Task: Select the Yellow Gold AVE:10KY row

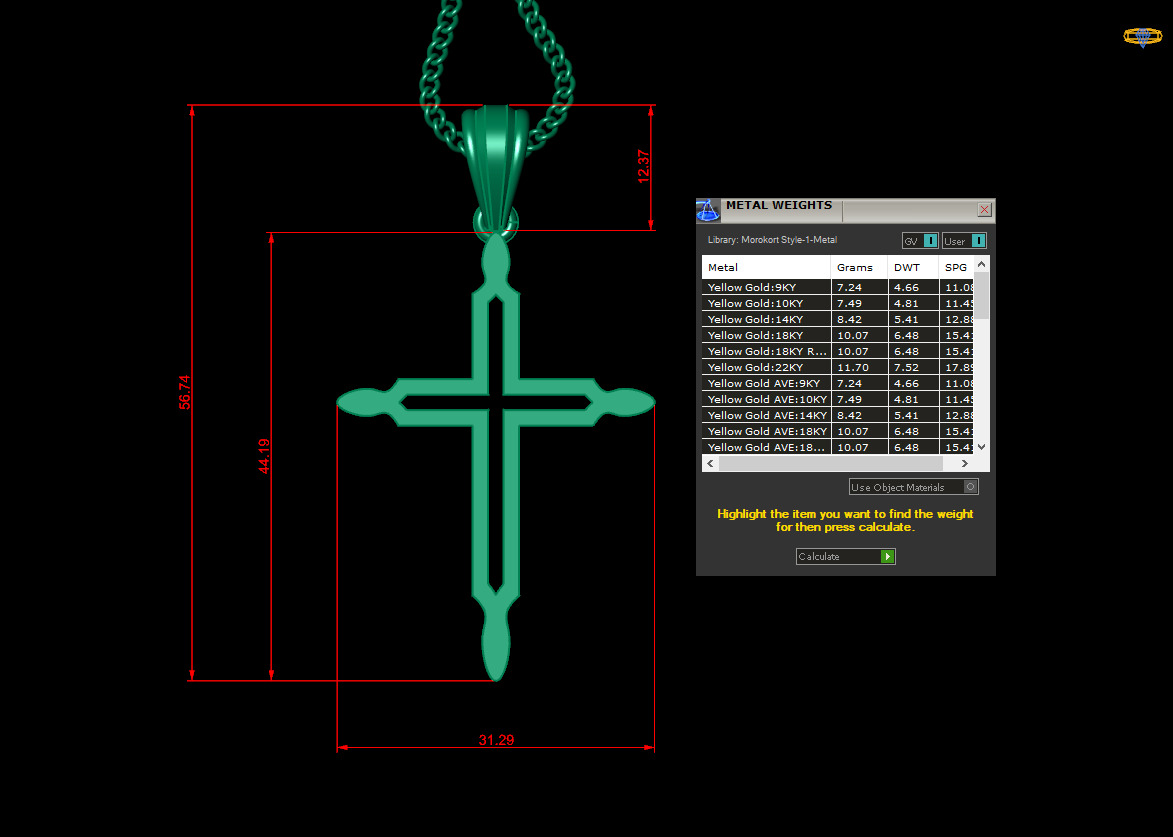Action: click(x=838, y=399)
